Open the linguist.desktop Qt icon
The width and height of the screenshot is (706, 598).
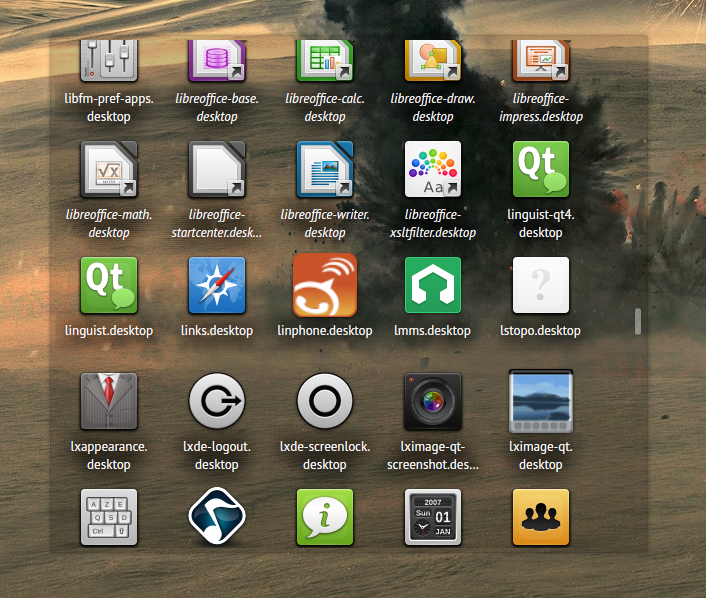coord(109,285)
